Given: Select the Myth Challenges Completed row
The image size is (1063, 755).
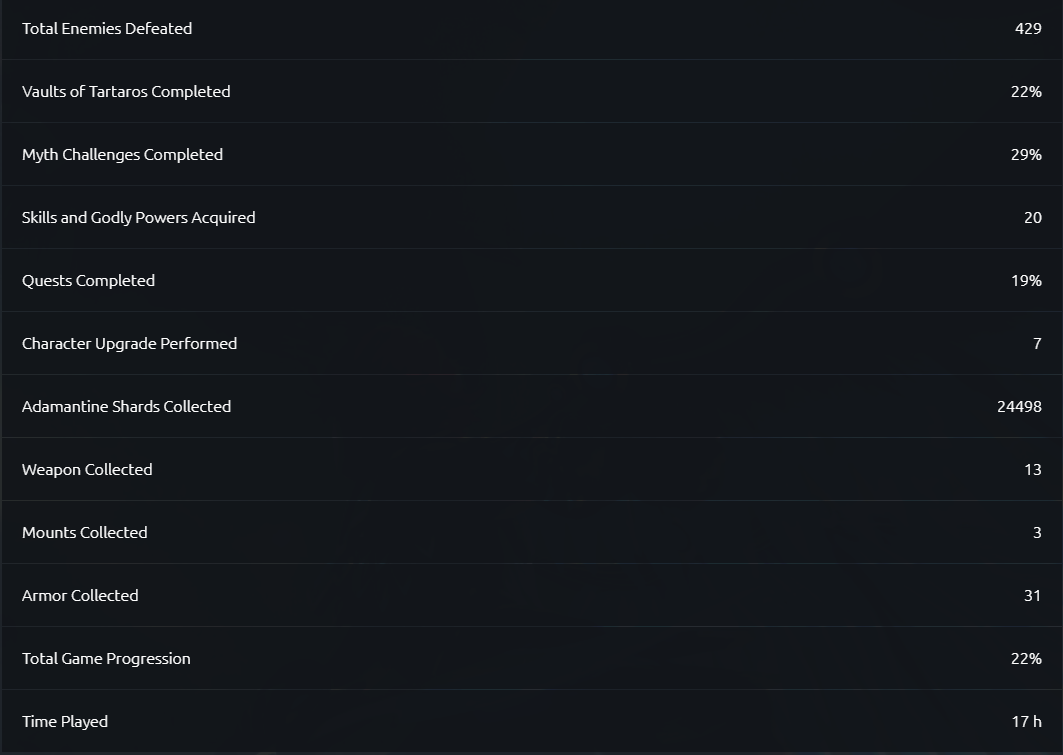Looking at the screenshot, I should 532,155.
